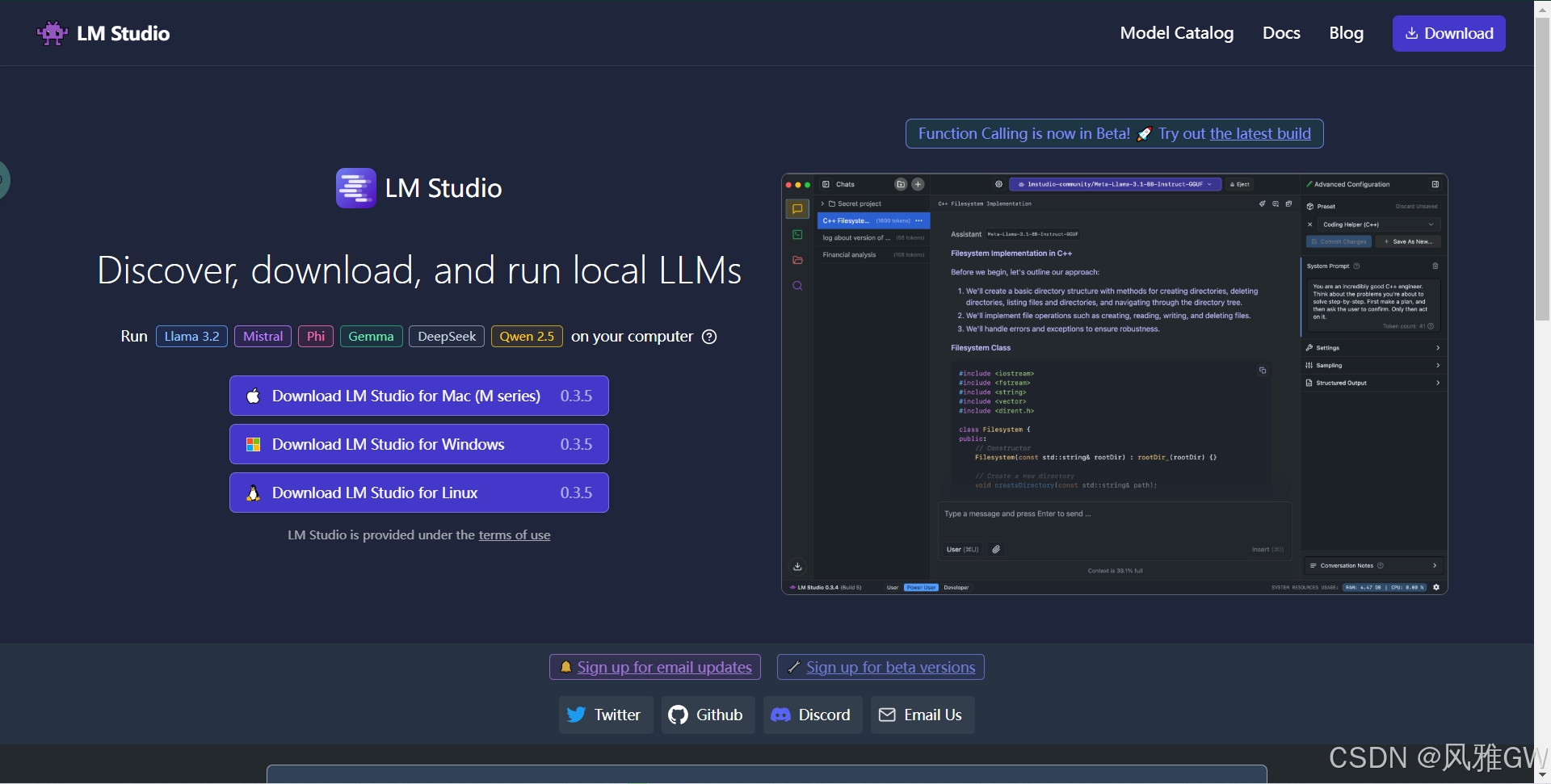Click the help icon after 'on your computer'
This screenshot has height=784, width=1551.
(x=709, y=337)
